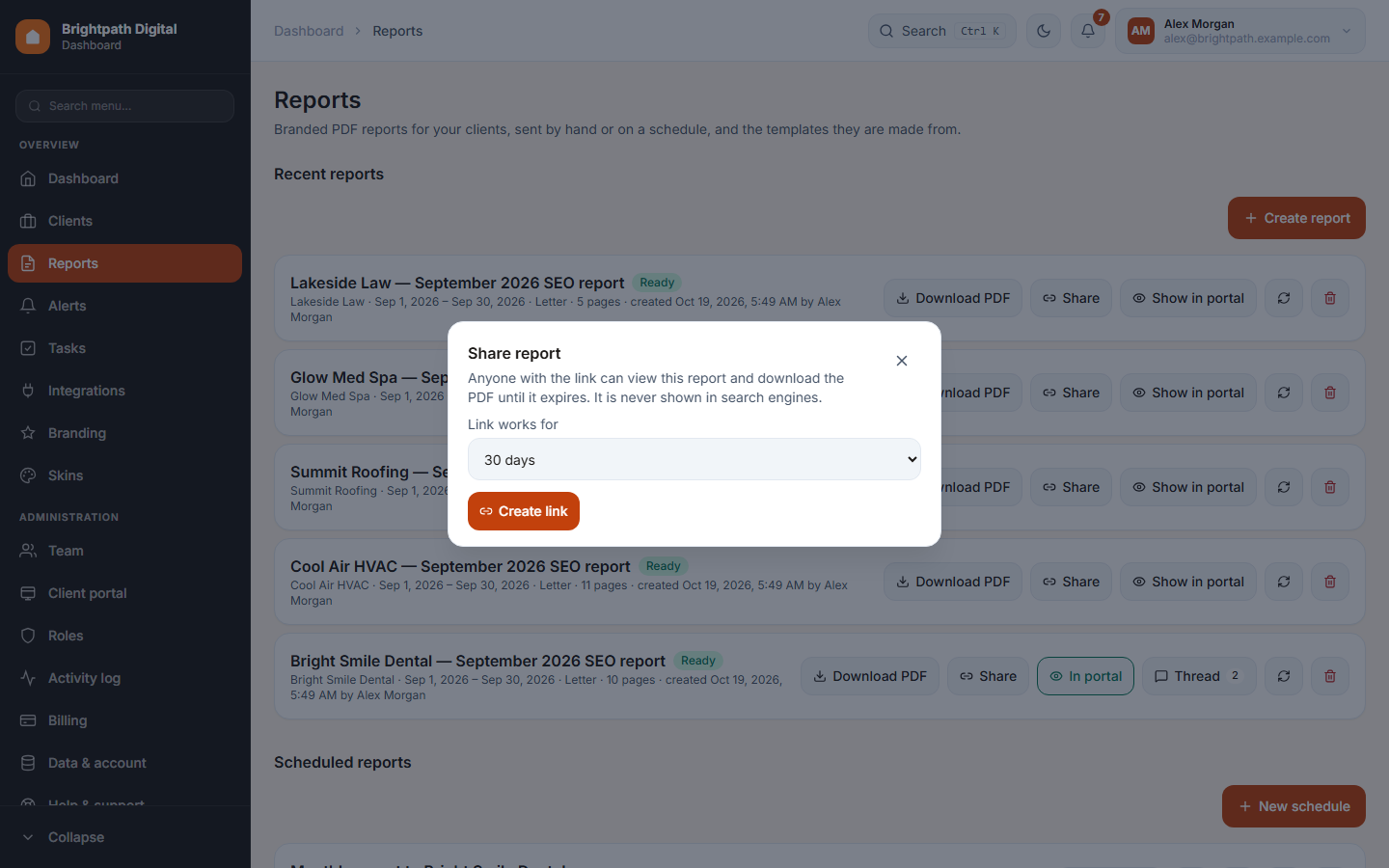Share the Lakeside Law report
Screen dimensions: 1389x868
pyautogui.click(x=1071, y=298)
